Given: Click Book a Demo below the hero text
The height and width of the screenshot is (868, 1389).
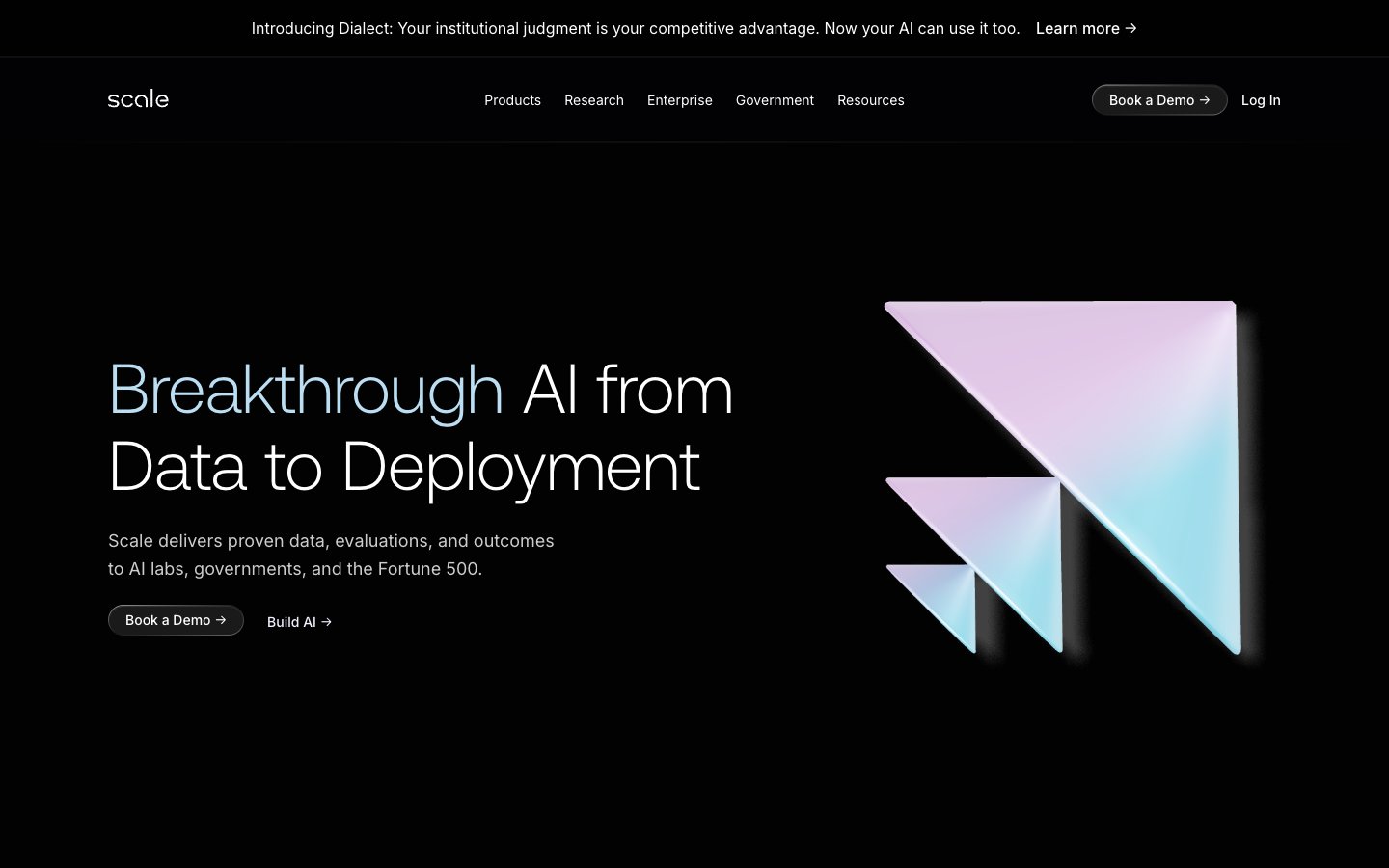Looking at the screenshot, I should 176,620.
